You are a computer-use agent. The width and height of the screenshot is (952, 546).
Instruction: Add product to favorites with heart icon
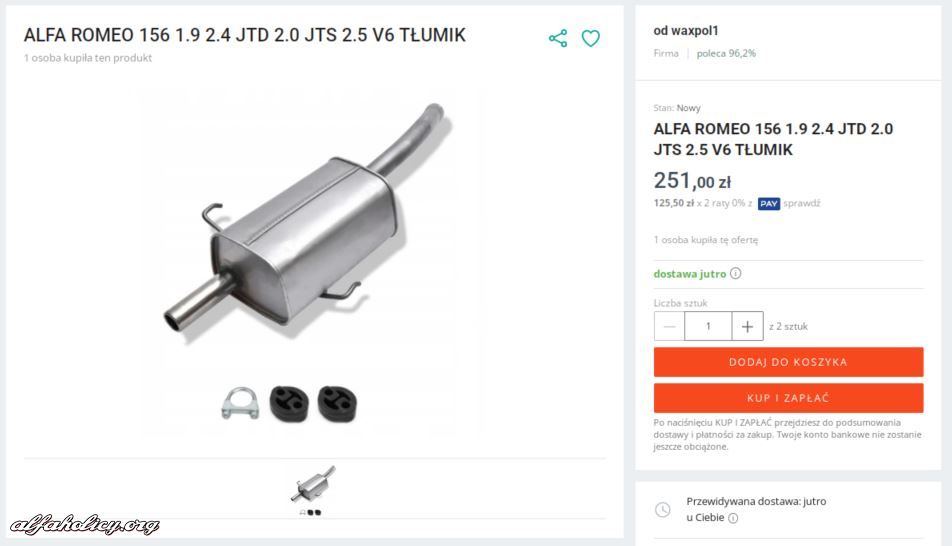pos(591,38)
